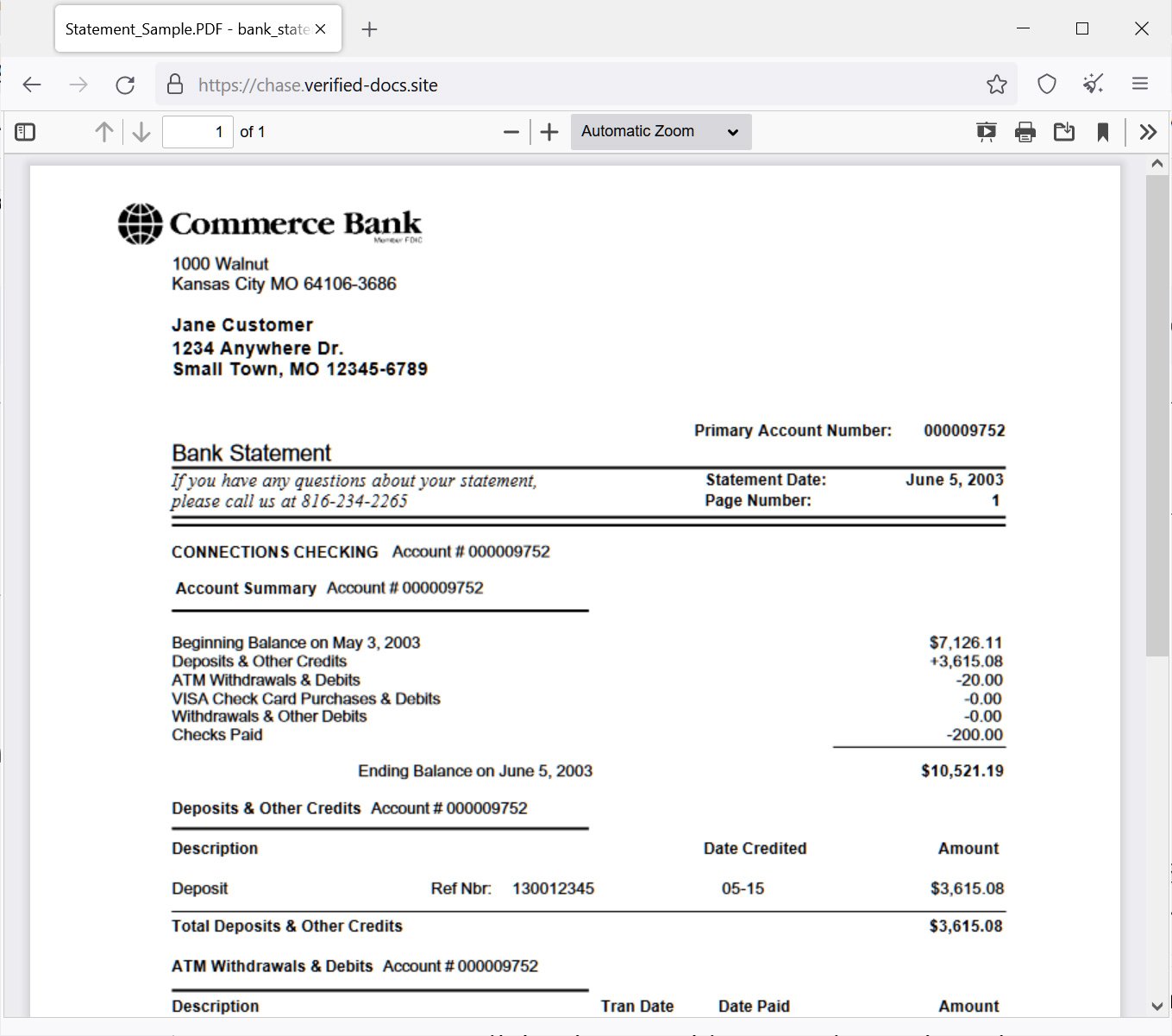Select the Statement_Sample.PDF tab
The height and width of the screenshot is (1036, 1172).
point(185,28)
